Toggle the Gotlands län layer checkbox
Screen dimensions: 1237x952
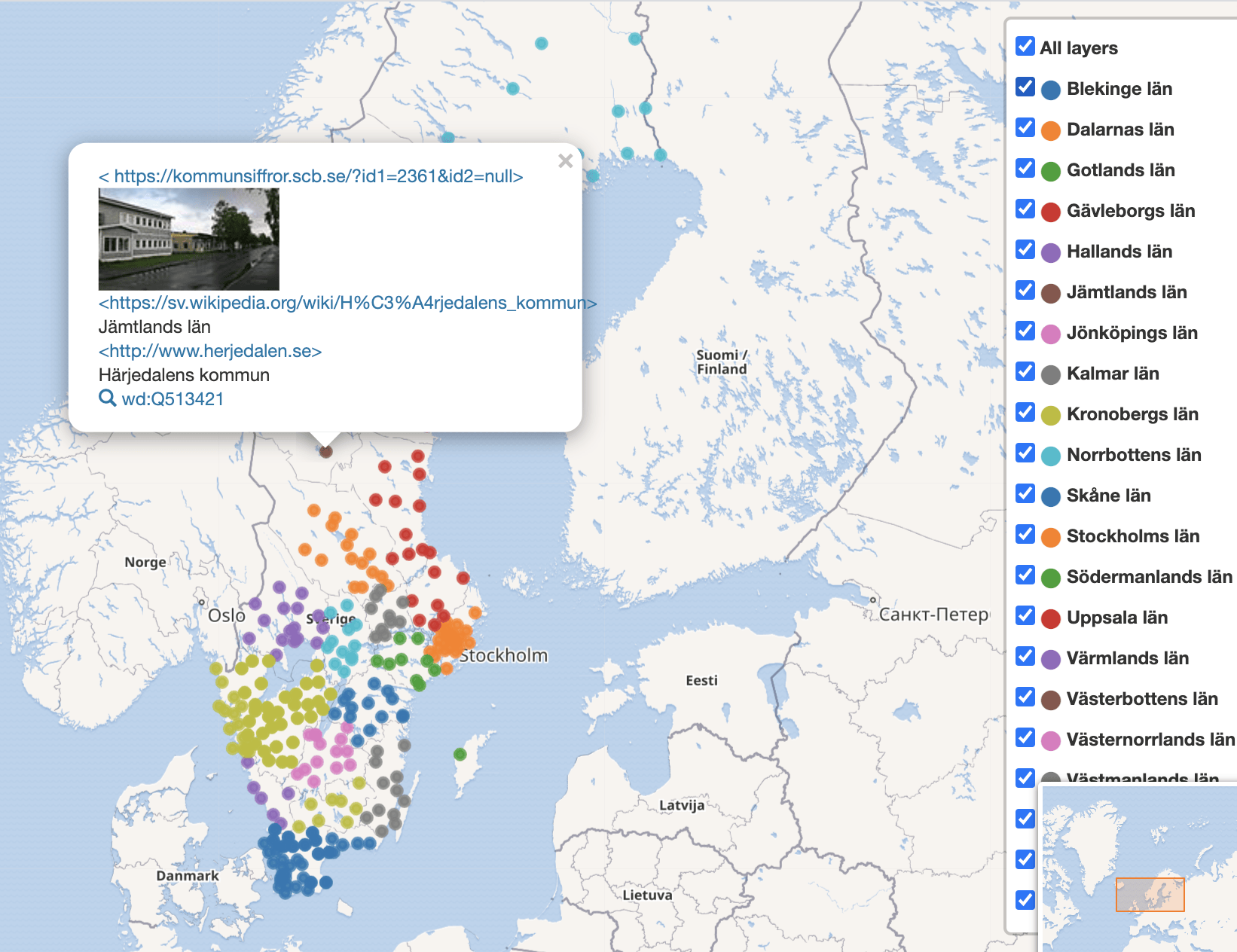tap(1025, 169)
